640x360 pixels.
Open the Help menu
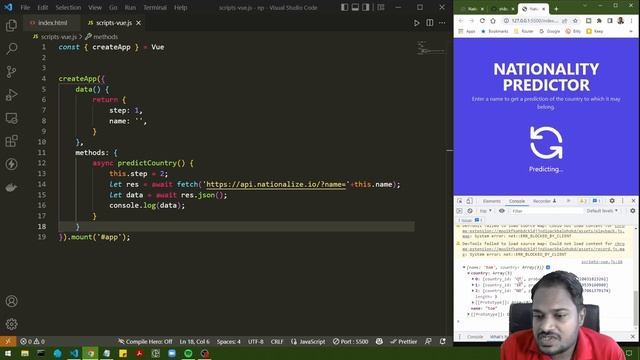[x=180, y=7]
